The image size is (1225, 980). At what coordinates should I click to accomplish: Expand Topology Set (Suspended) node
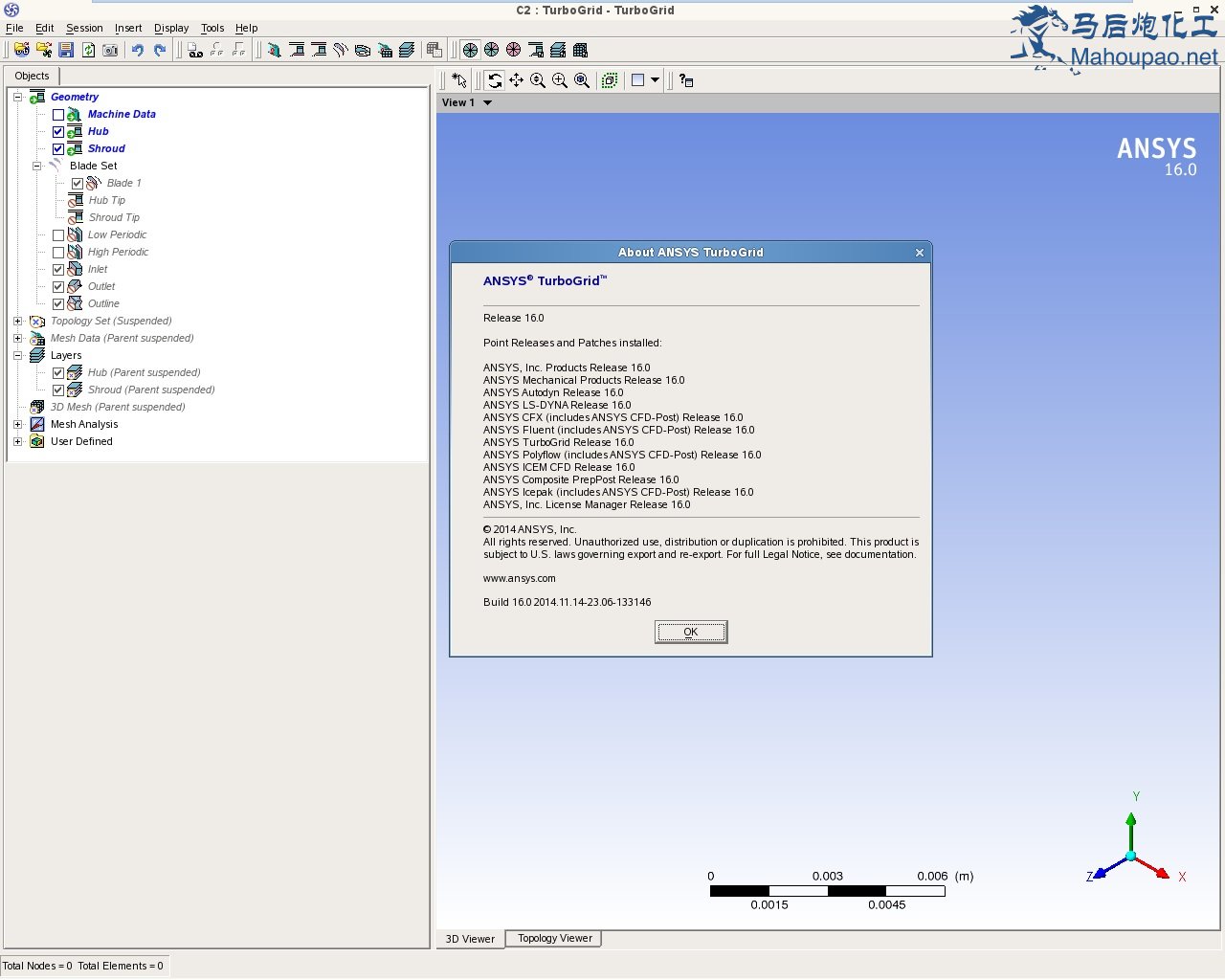[17, 321]
